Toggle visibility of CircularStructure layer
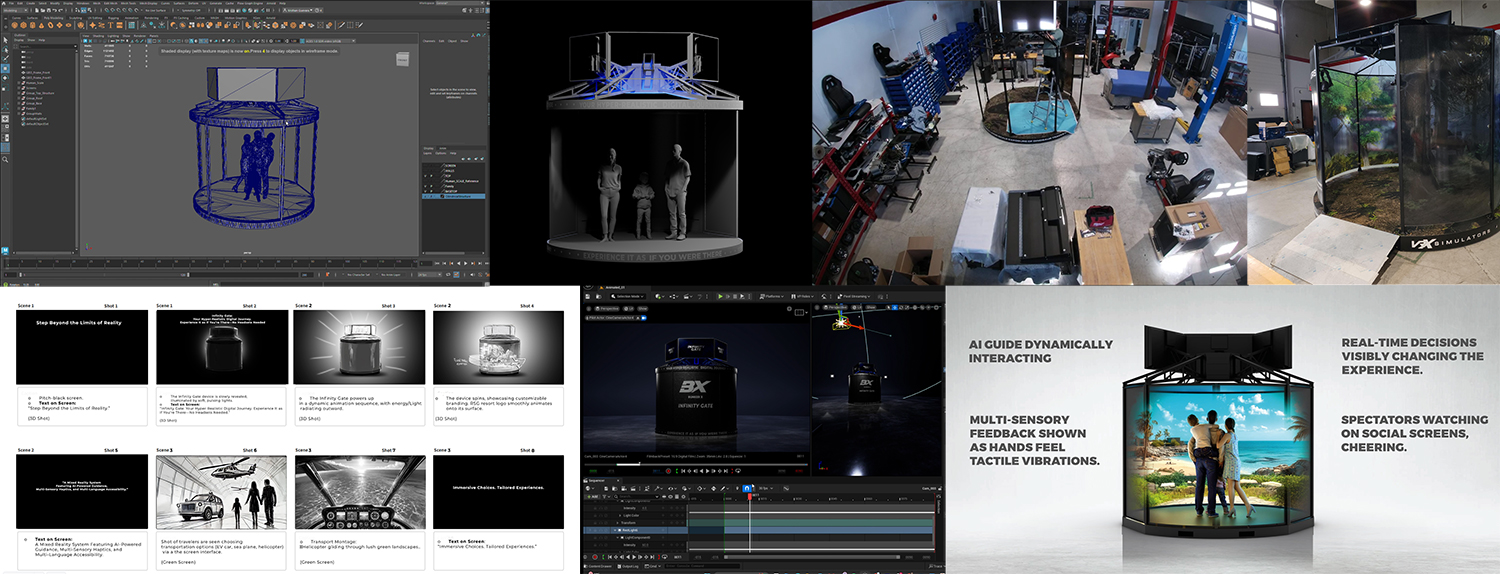 pyautogui.click(x=426, y=197)
